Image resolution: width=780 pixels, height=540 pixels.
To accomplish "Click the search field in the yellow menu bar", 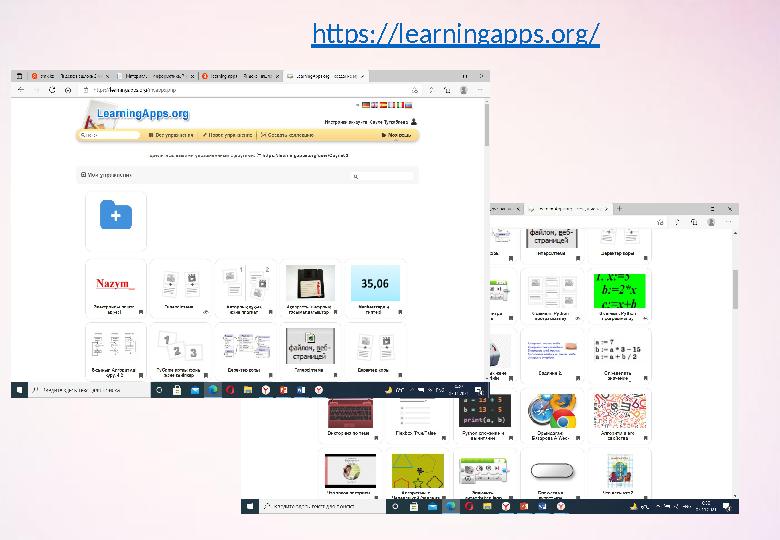I will click(110, 135).
